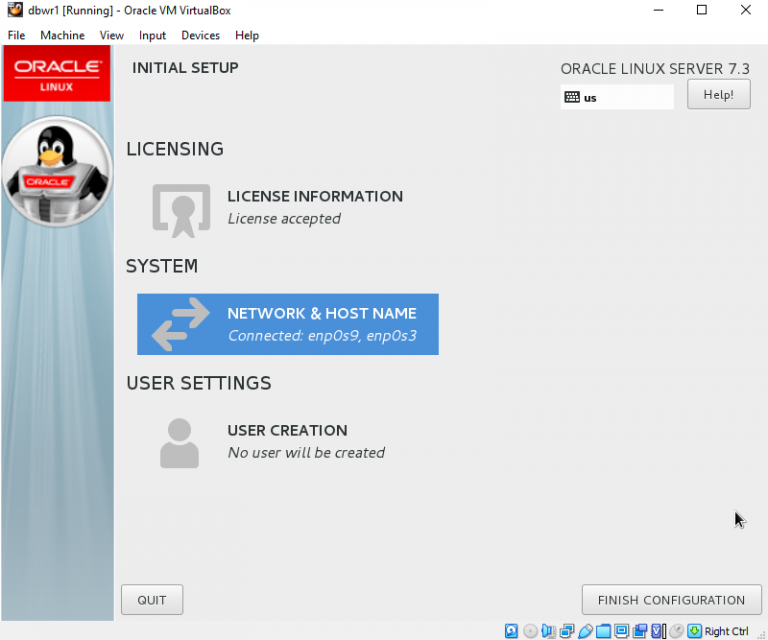Click the hard disk activity status icon
Screen dimensions: 768x640
tap(511, 631)
